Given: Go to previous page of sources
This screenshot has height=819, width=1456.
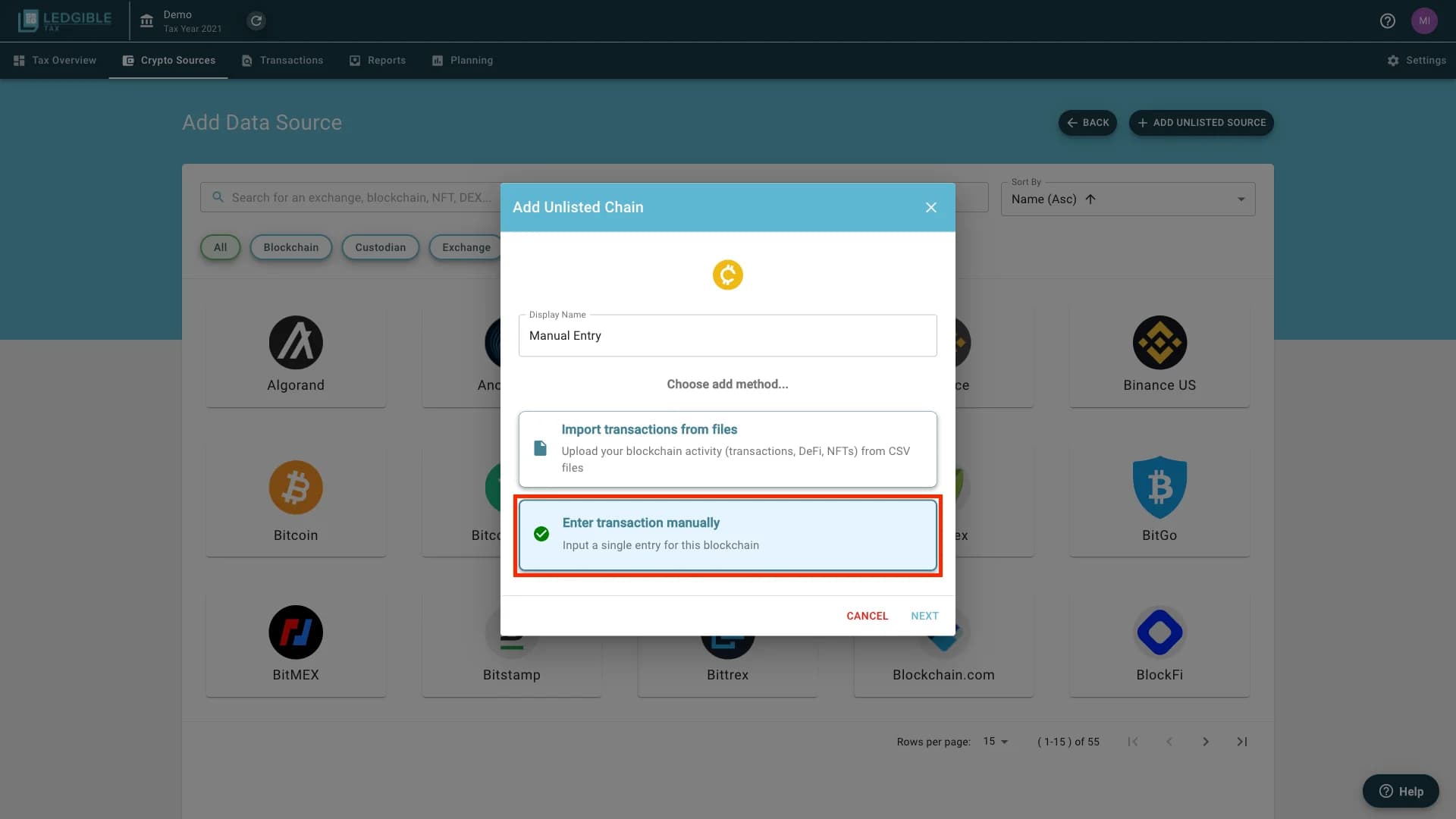Looking at the screenshot, I should [1169, 742].
